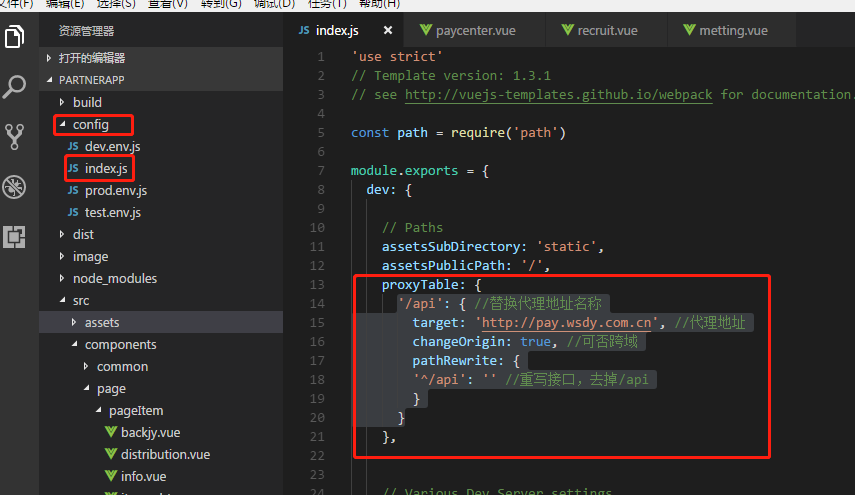Click the proxyTable property name in code
Image resolution: width=855 pixels, height=495 pixels.
[x=420, y=285]
